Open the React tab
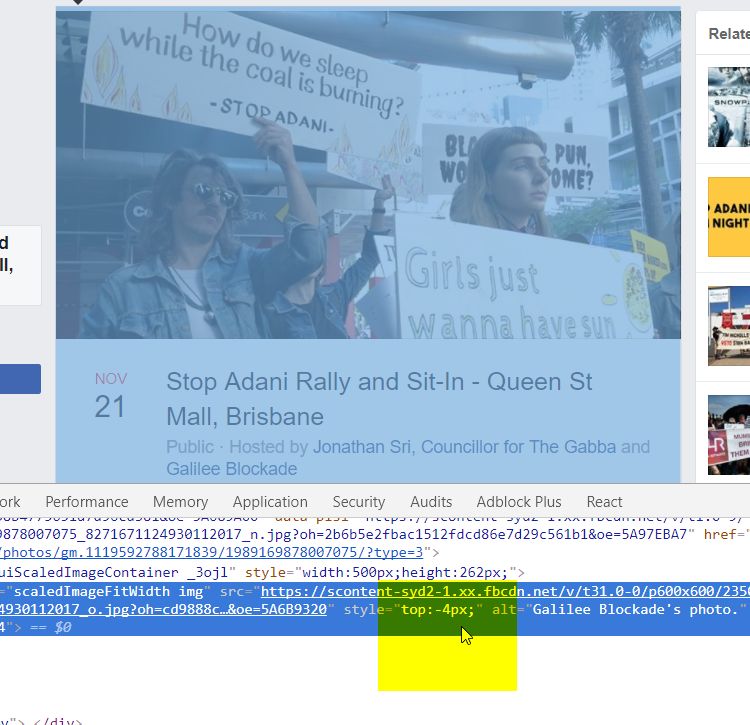The height and width of the screenshot is (725, 750). pos(604,502)
